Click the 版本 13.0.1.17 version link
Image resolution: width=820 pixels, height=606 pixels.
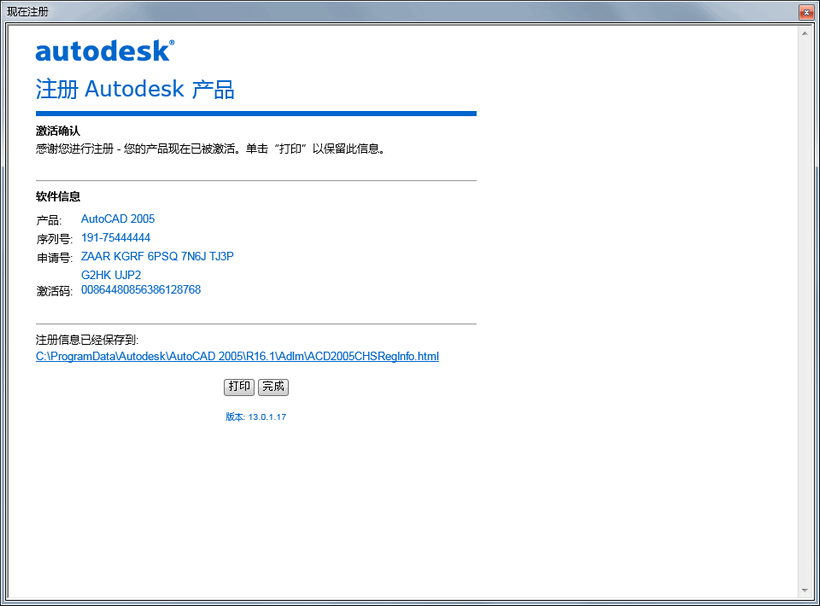(x=256, y=416)
